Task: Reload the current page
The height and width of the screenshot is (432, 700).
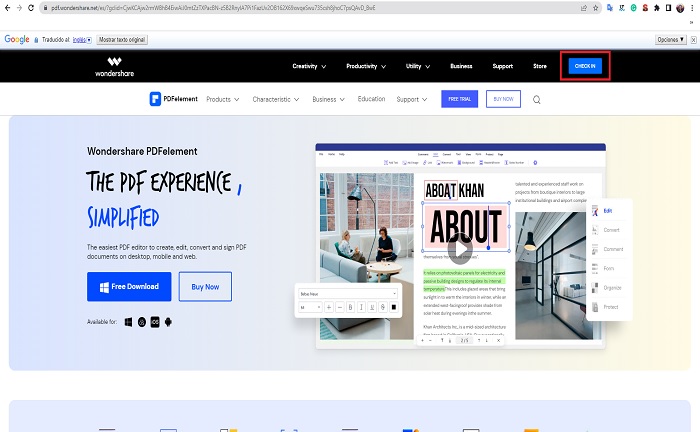Action: (x=31, y=8)
